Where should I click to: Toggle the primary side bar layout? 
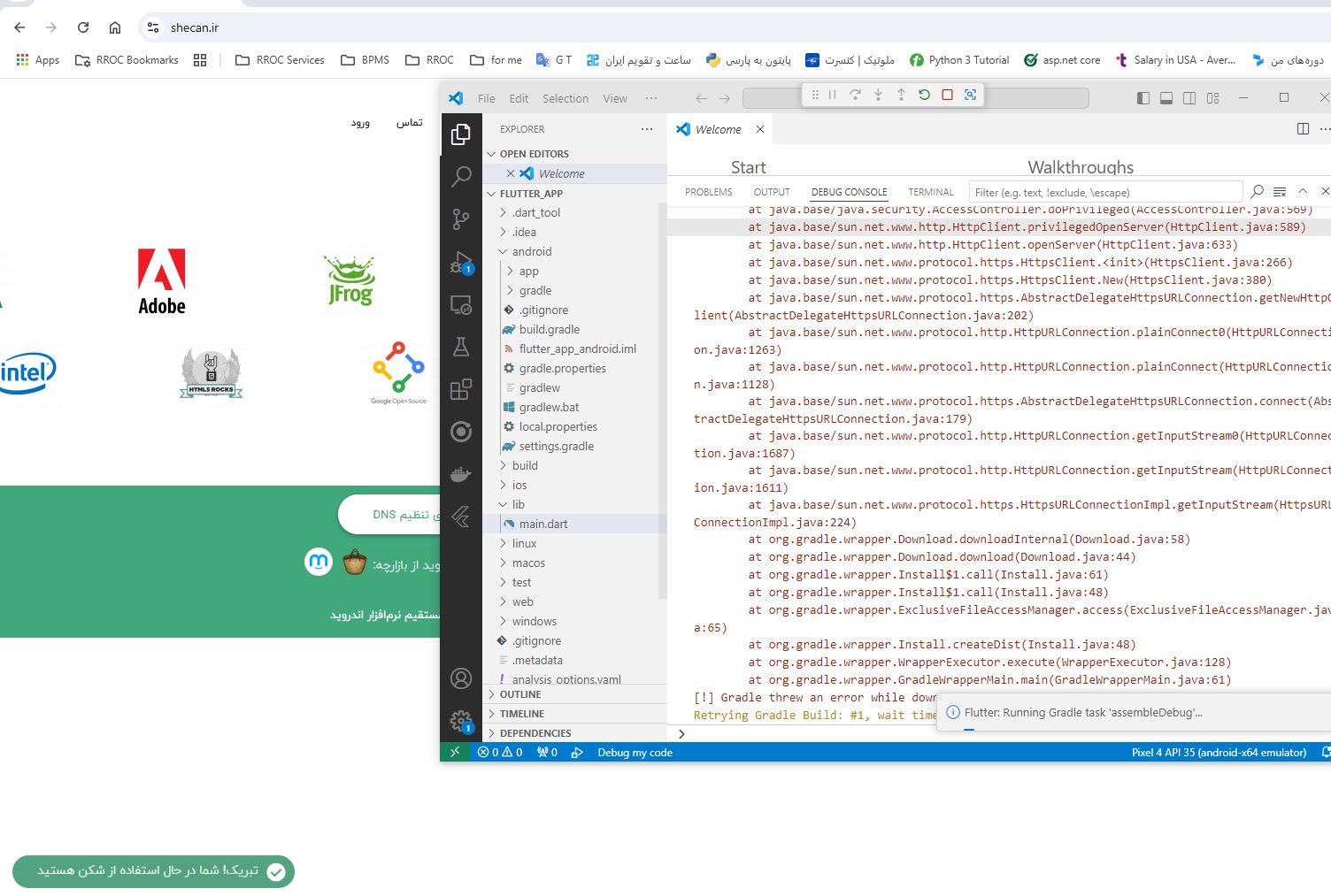coord(1143,98)
